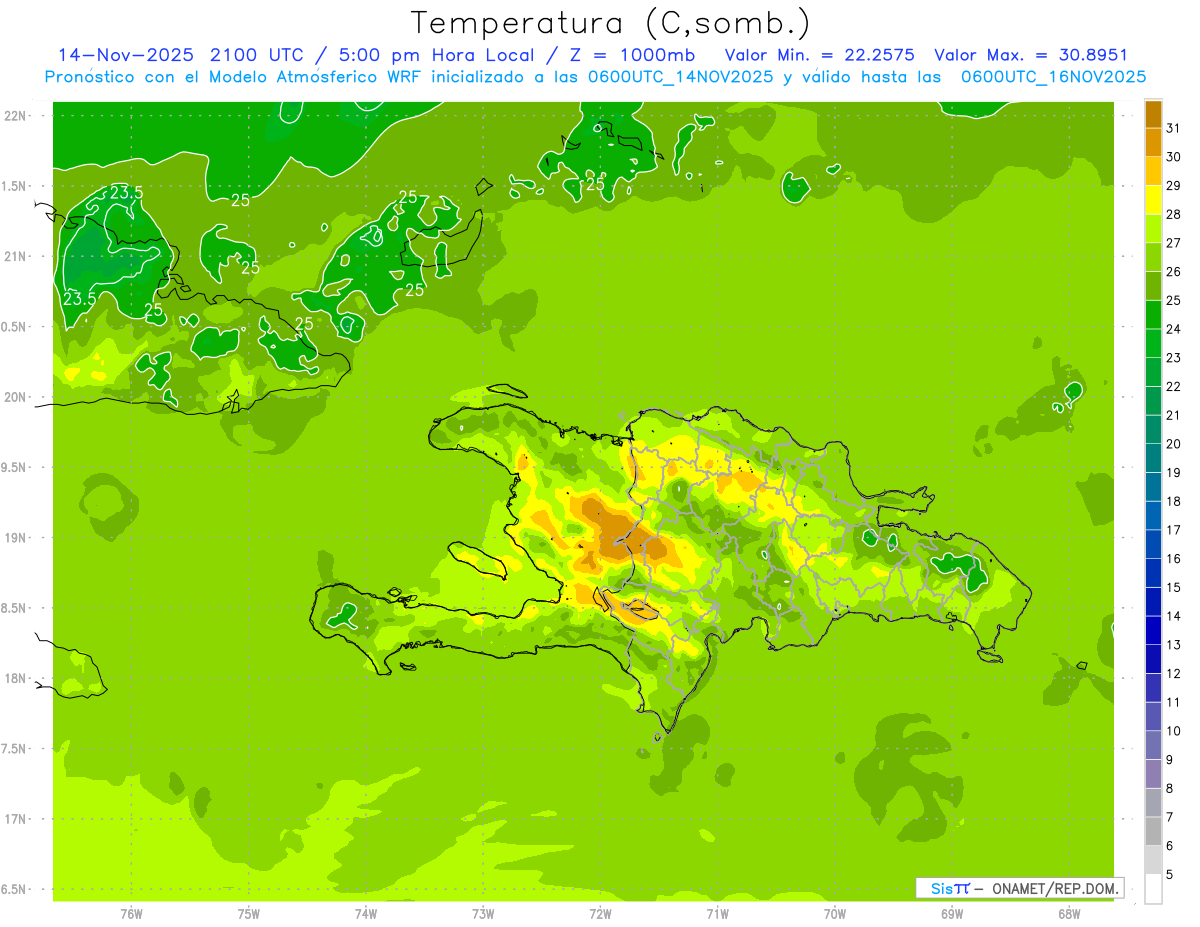Click the legend value '26'
The image size is (1200, 927).
(x=1174, y=271)
